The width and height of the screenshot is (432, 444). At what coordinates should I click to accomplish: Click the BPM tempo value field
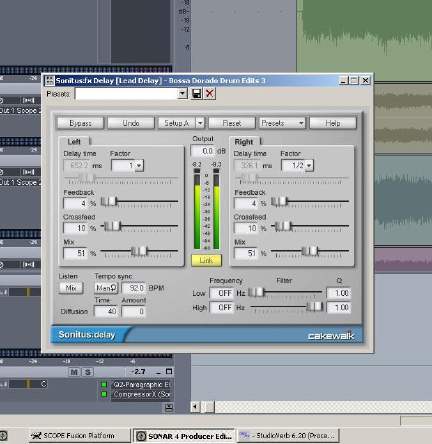click(134, 288)
